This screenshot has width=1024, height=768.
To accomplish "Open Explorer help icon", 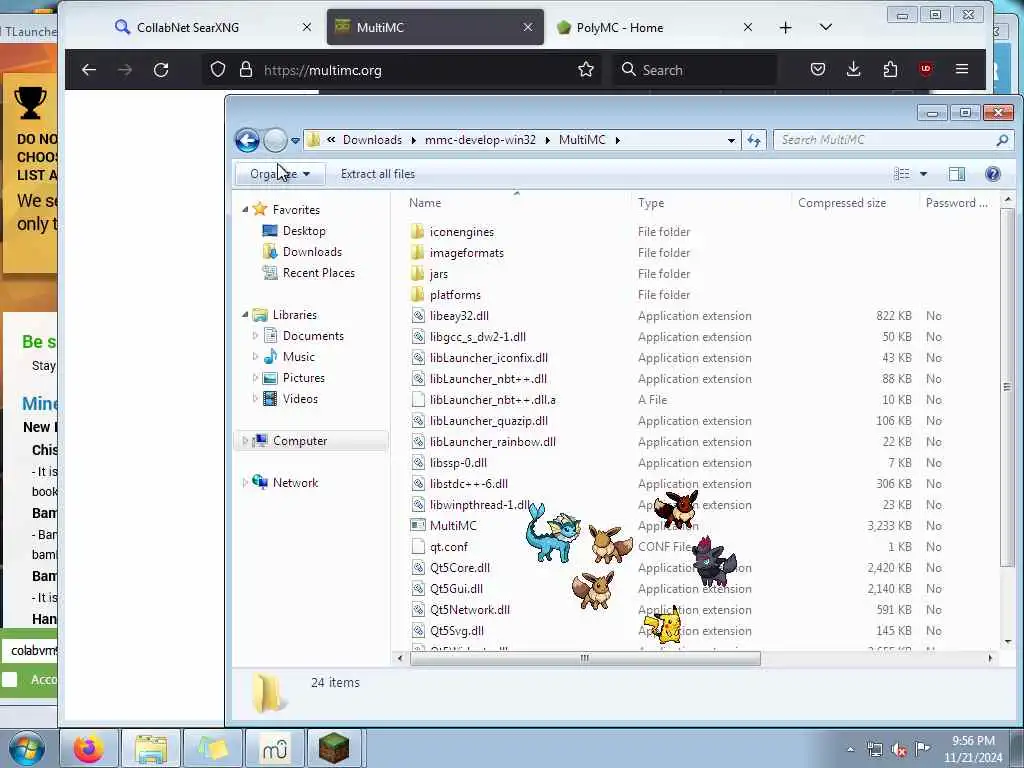I will (993, 174).
